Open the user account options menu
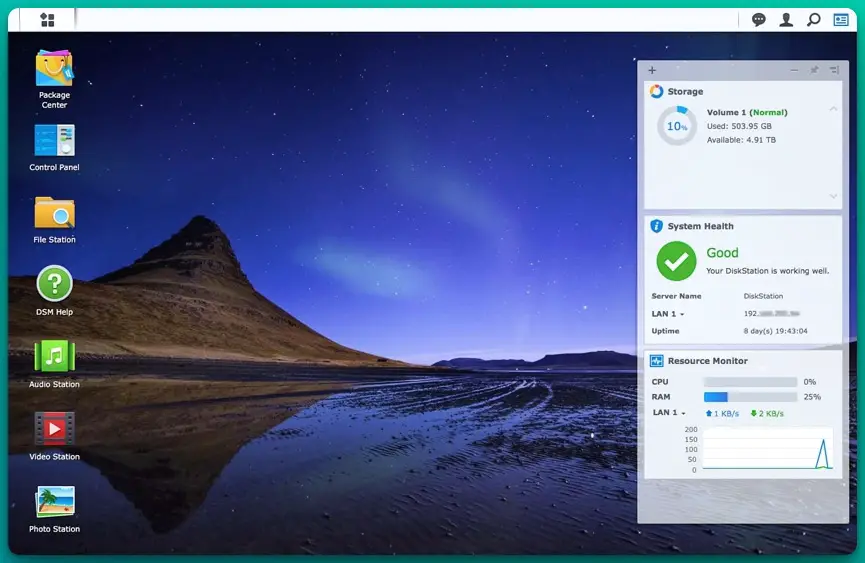 click(x=786, y=19)
